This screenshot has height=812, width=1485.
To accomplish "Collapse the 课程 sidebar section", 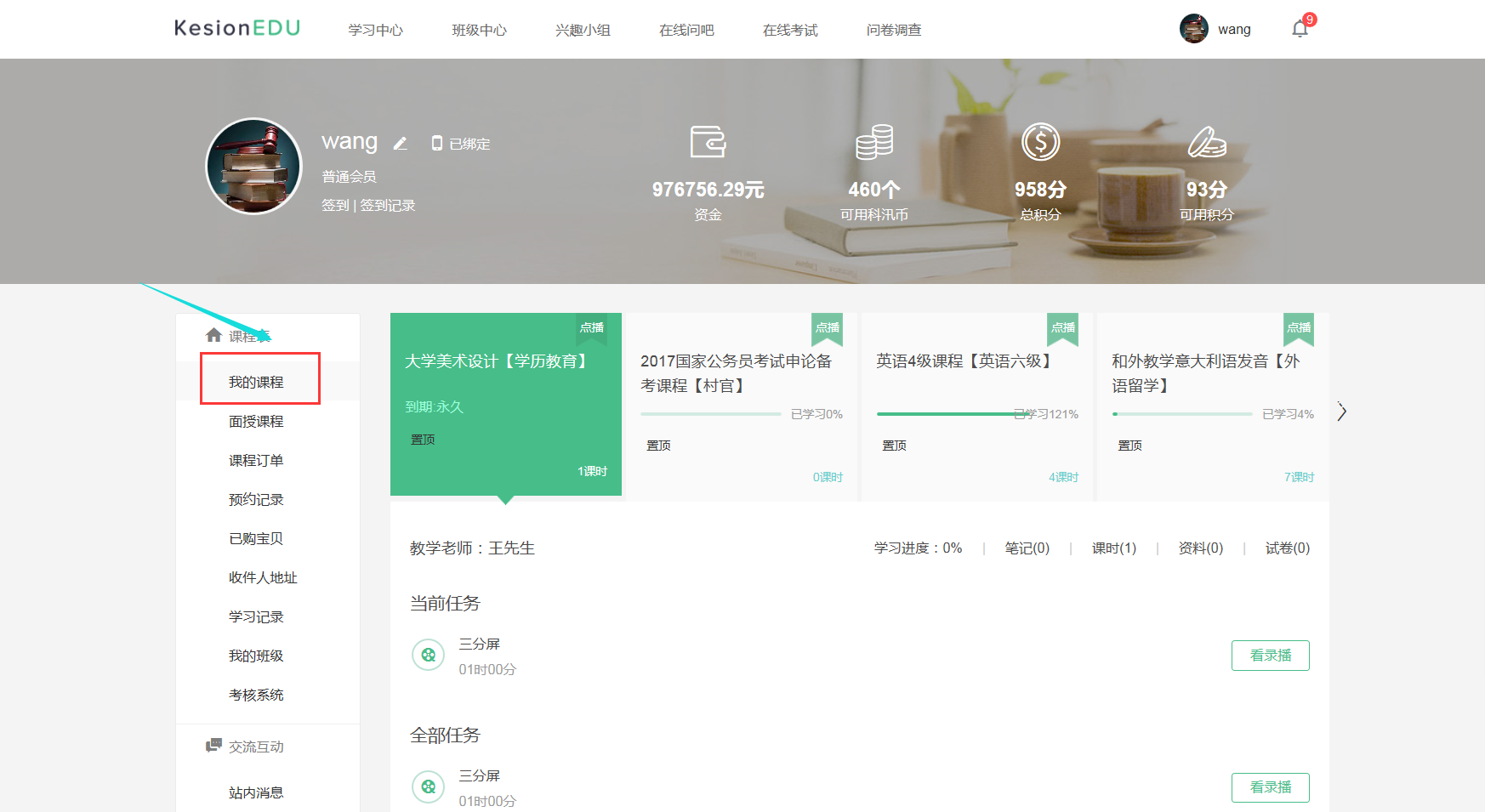I will [x=238, y=336].
